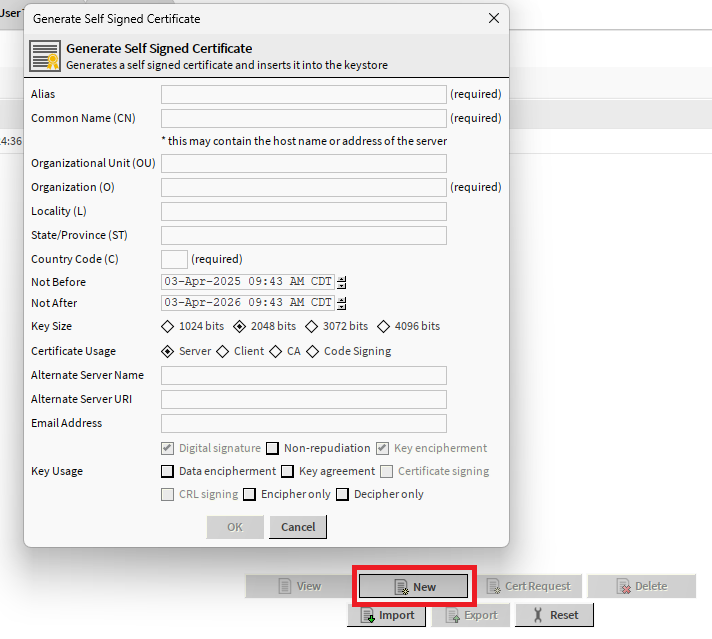The image size is (712, 639).
Task: Click the New certificate button
Action: (413, 587)
